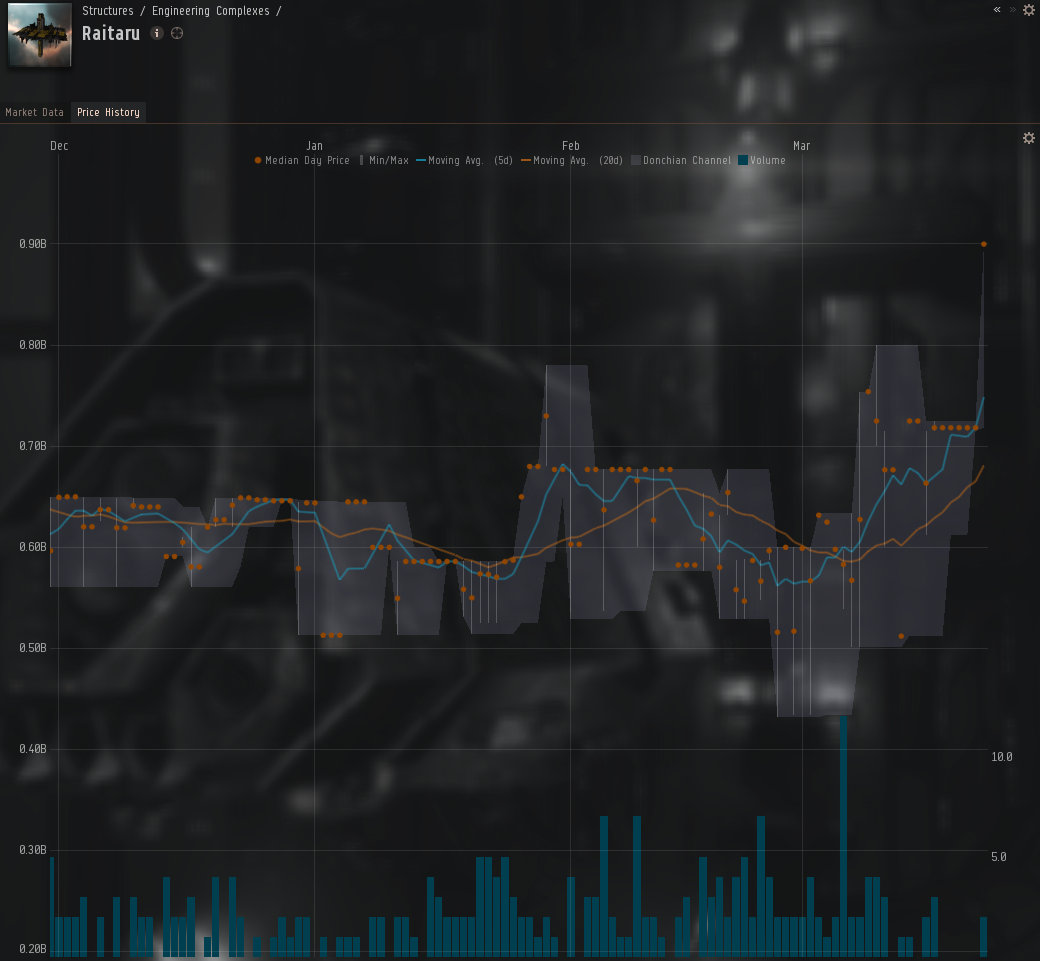Click the Raitaru structure thumbnail image
The image size is (1040, 961).
click(x=40, y=34)
